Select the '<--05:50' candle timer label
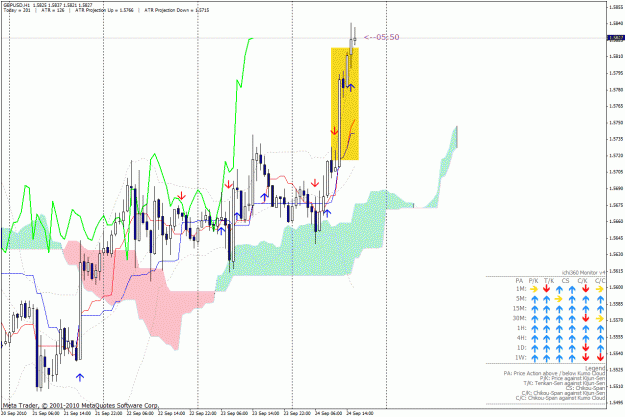 [381, 37]
